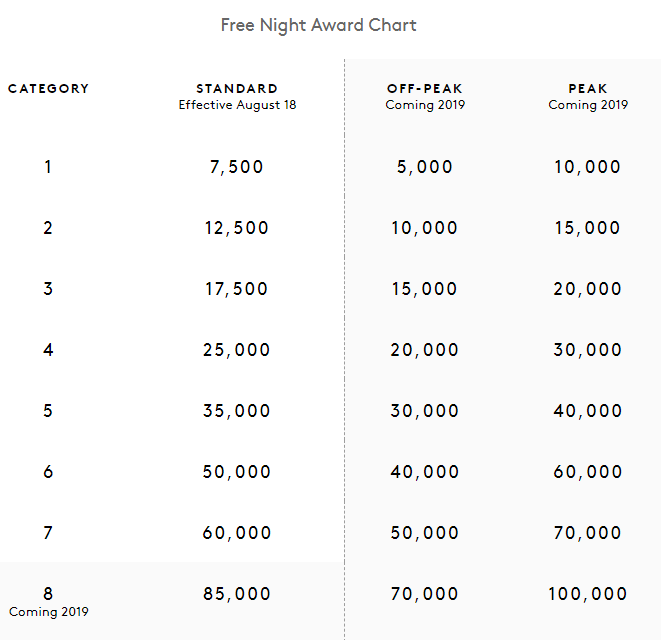Click category 4 row number
The width and height of the screenshot is (661, 640).
click(x=48, y=350)
